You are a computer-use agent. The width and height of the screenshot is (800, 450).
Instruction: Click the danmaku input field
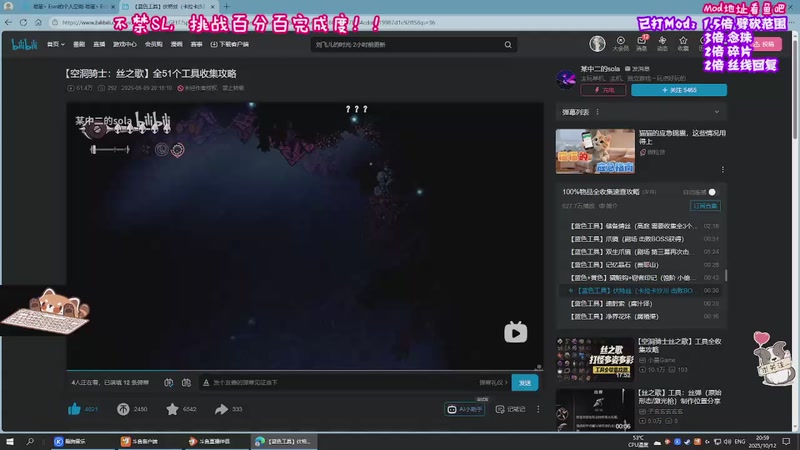[339, 383]
